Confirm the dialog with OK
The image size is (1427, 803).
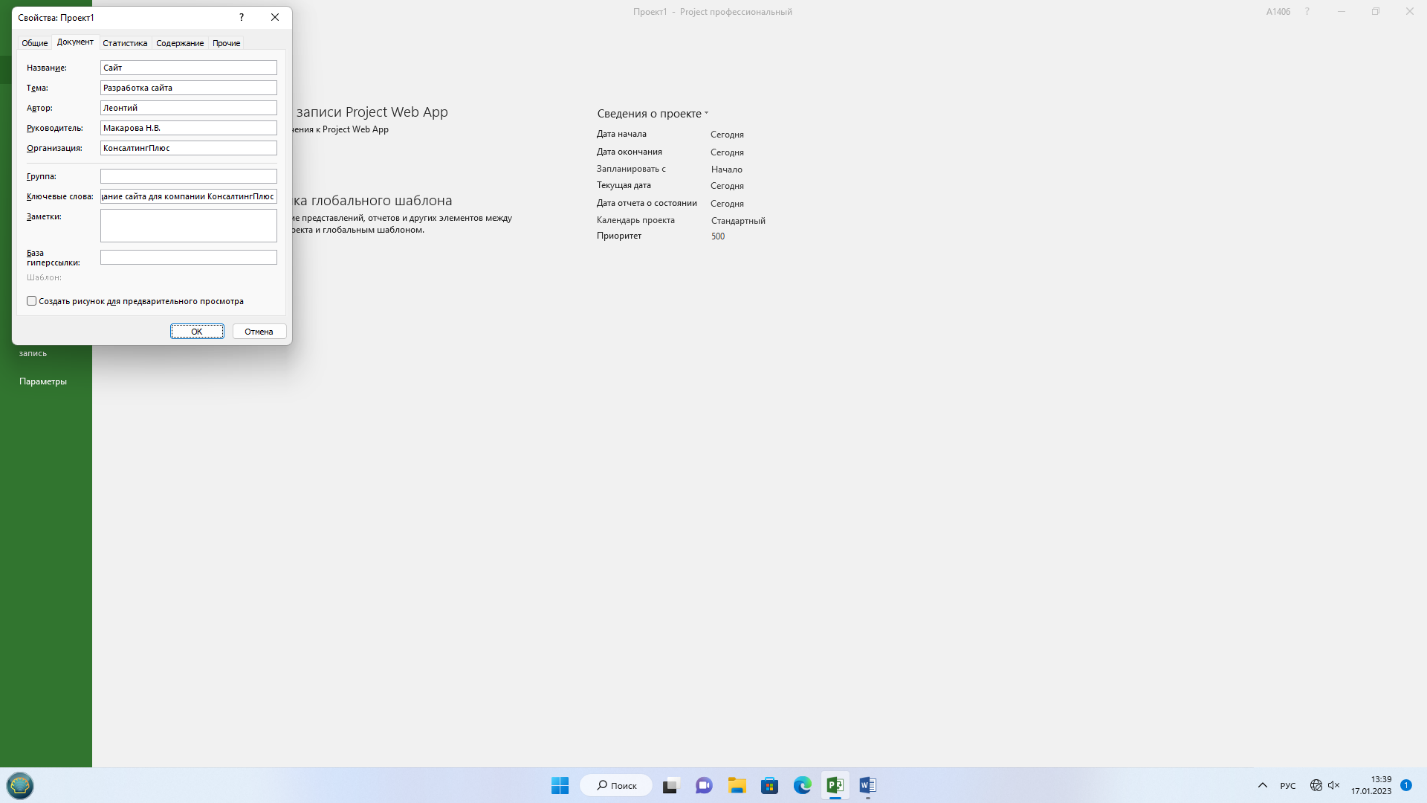[x=197, y=331]
